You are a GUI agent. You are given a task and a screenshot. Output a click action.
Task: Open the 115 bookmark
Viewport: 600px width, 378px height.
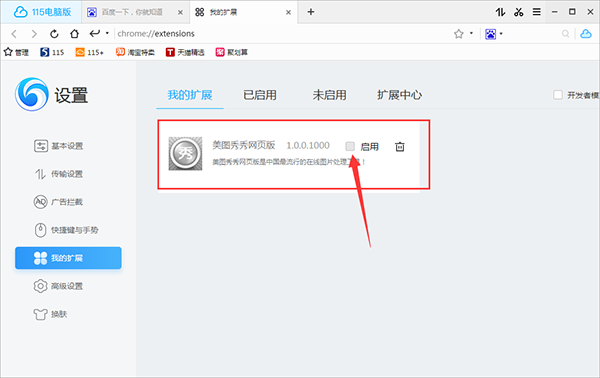pos(52,52)
